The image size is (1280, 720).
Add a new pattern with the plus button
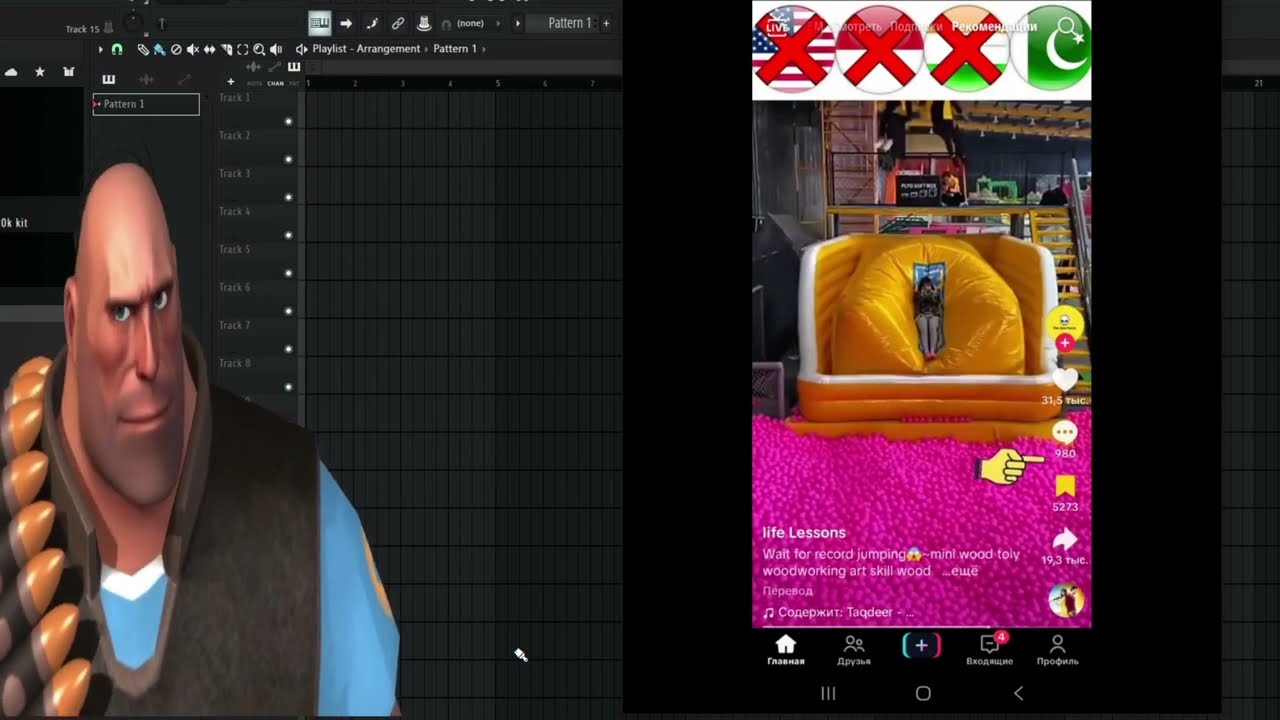(x=606, y=23)
